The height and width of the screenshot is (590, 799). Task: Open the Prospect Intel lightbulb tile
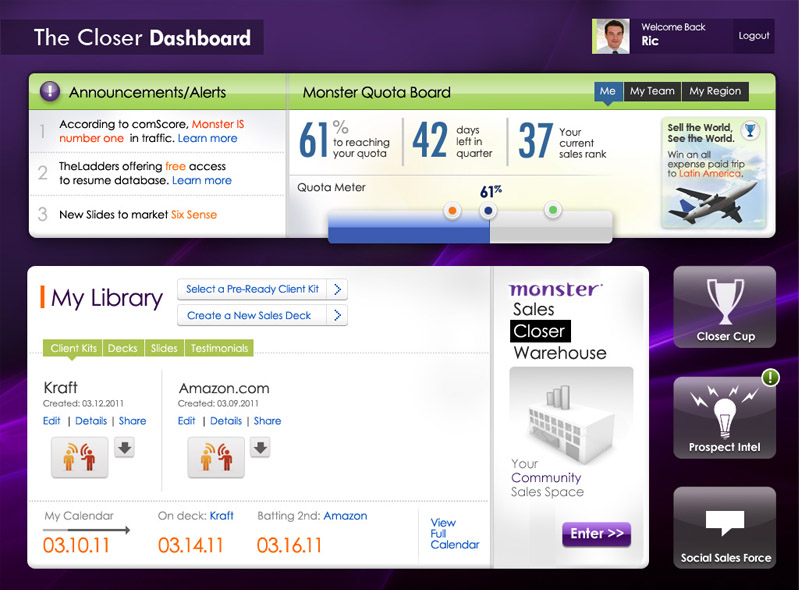coord(725,418)
